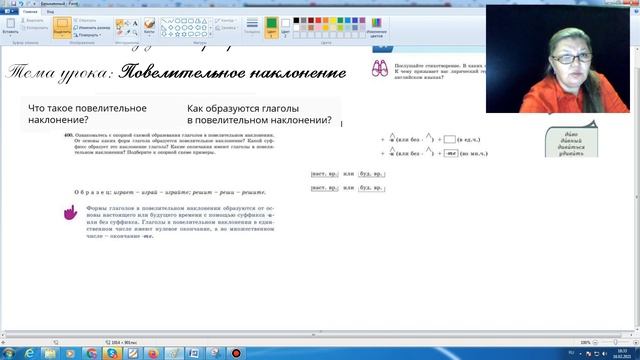Click the Paste (Вставить) clipboard icon

click(x=10, y=23)
